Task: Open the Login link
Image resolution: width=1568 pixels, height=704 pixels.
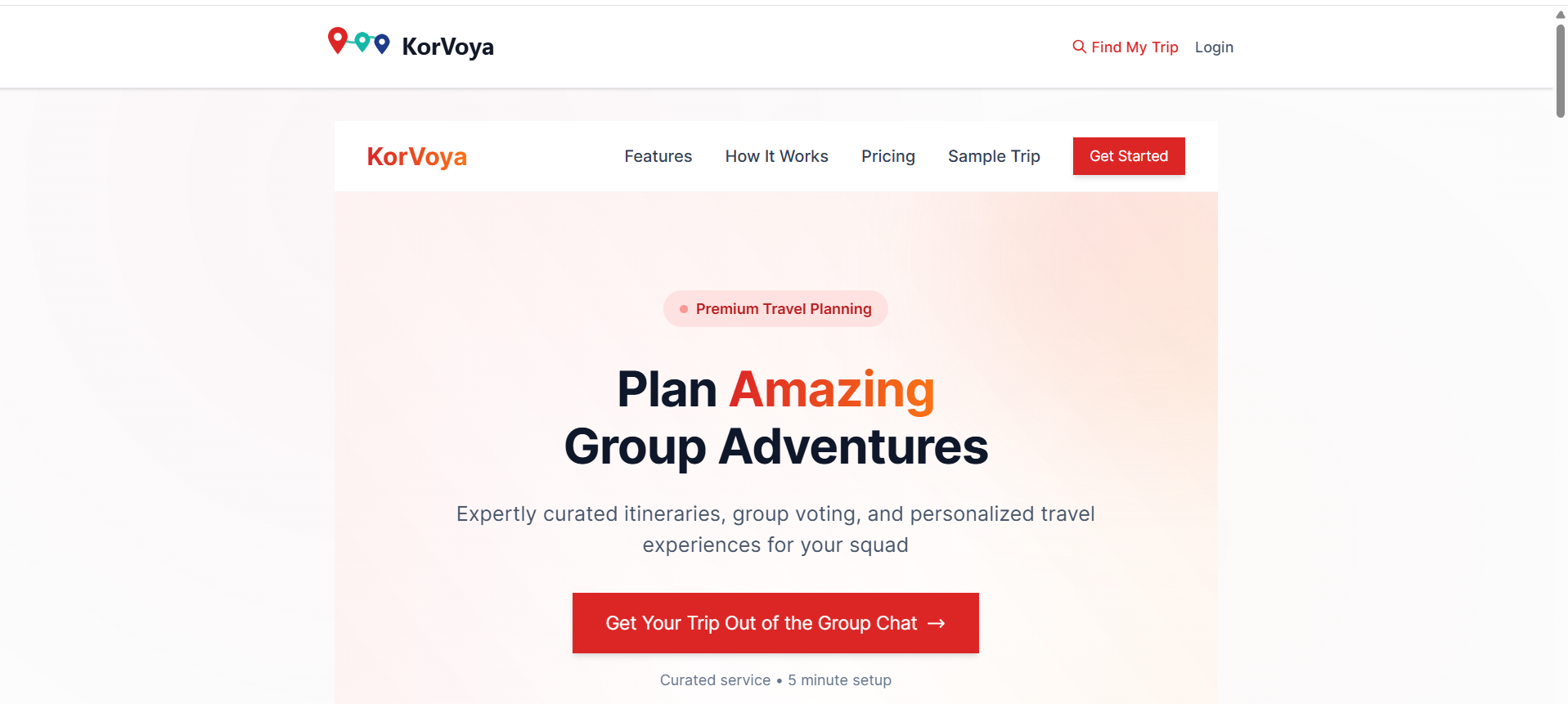Action: click(x=1214, y=47)
